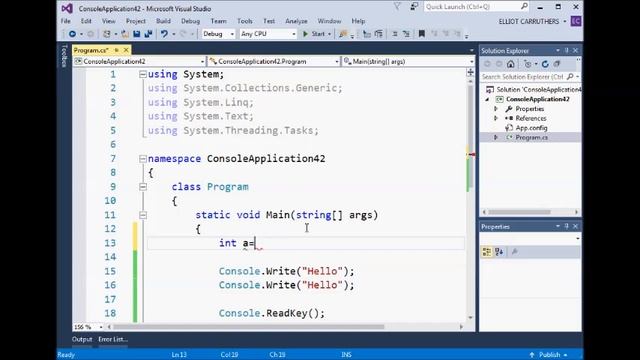Click the Open File toolbar icon
The width and height of the screenshot is (640, 360).
(x=125, y=34)
